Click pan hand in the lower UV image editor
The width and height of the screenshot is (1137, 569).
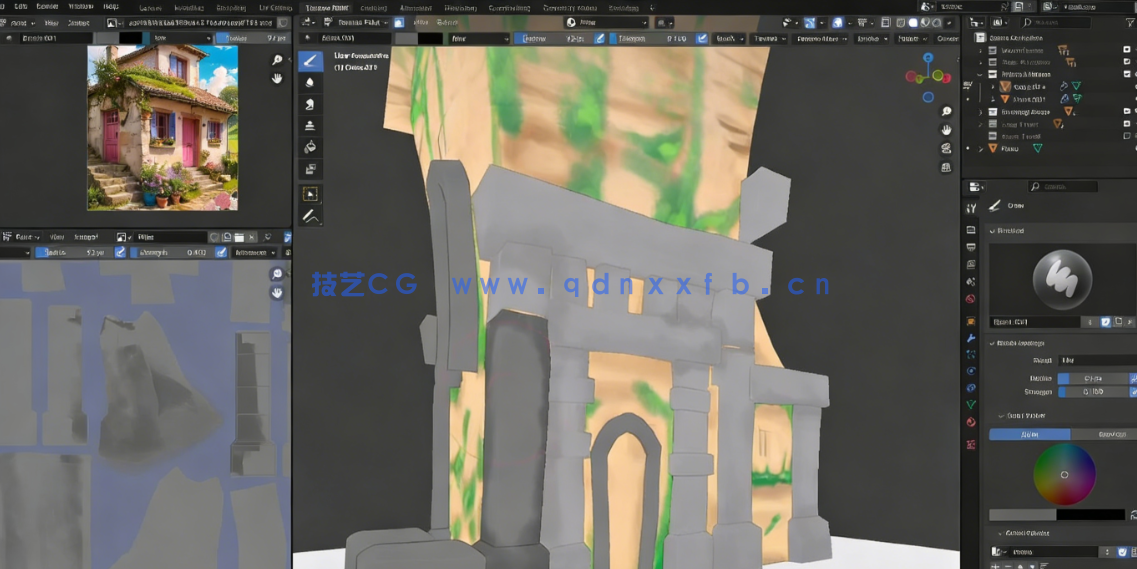(277, 293)
